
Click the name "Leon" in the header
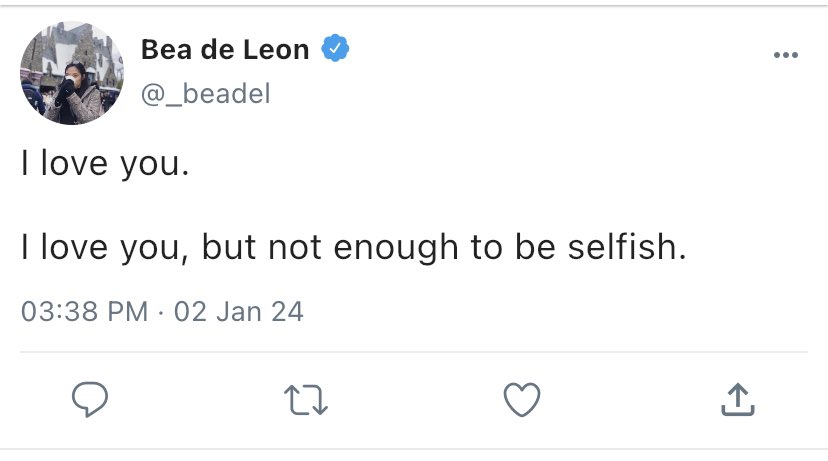276,50
